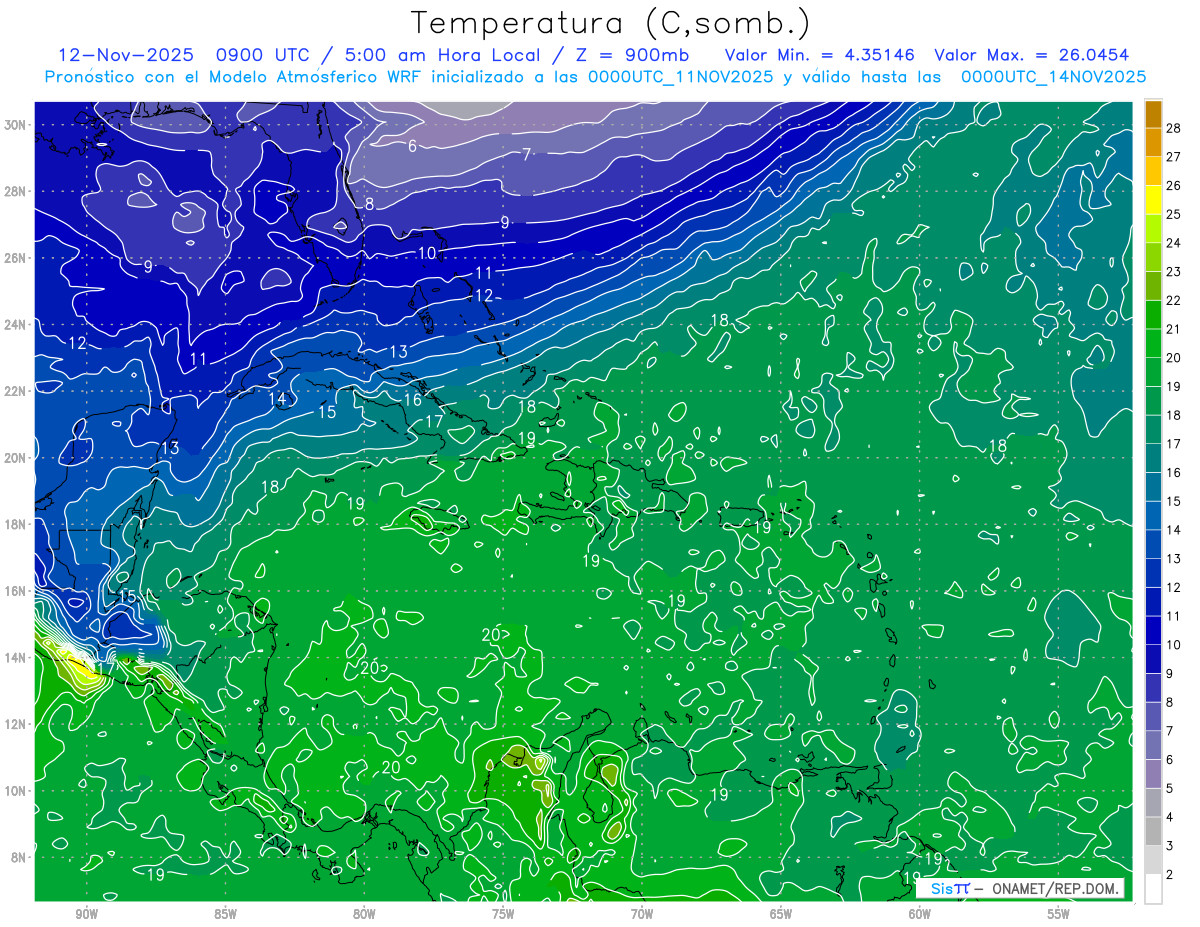Click the latitude axis label '8N'
Screen dimensions: 1200x927
[17, 857]
